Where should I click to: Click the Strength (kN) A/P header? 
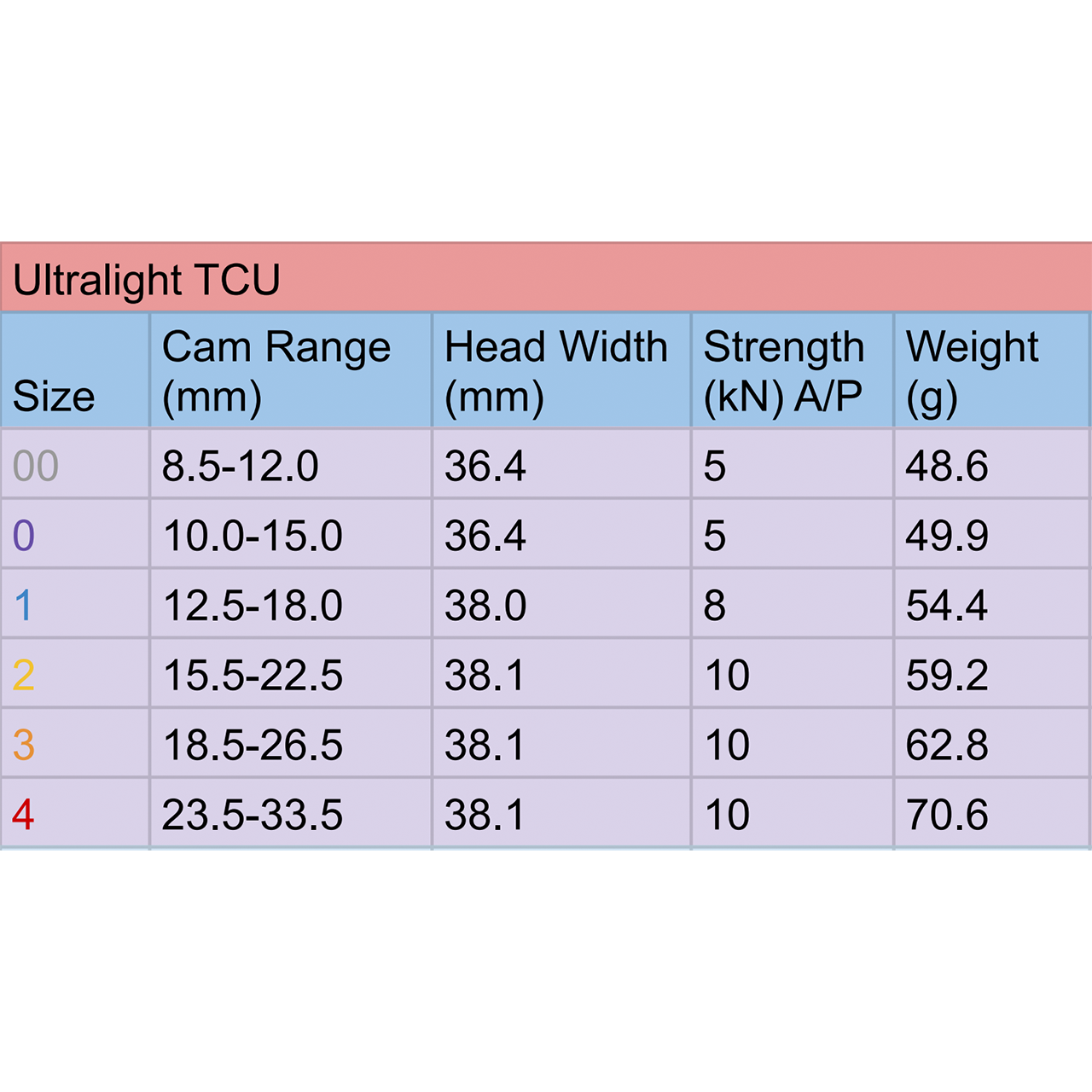[783, 371]
